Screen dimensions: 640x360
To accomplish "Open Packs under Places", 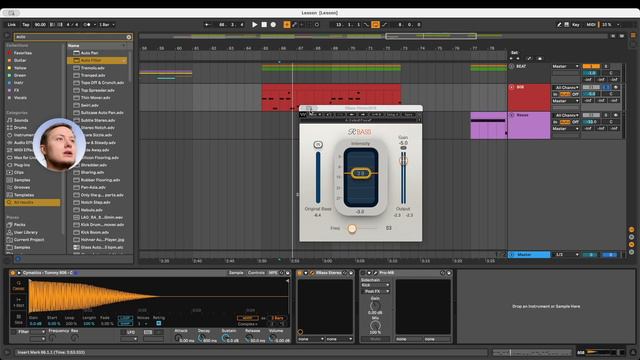I will coord(20,224).
